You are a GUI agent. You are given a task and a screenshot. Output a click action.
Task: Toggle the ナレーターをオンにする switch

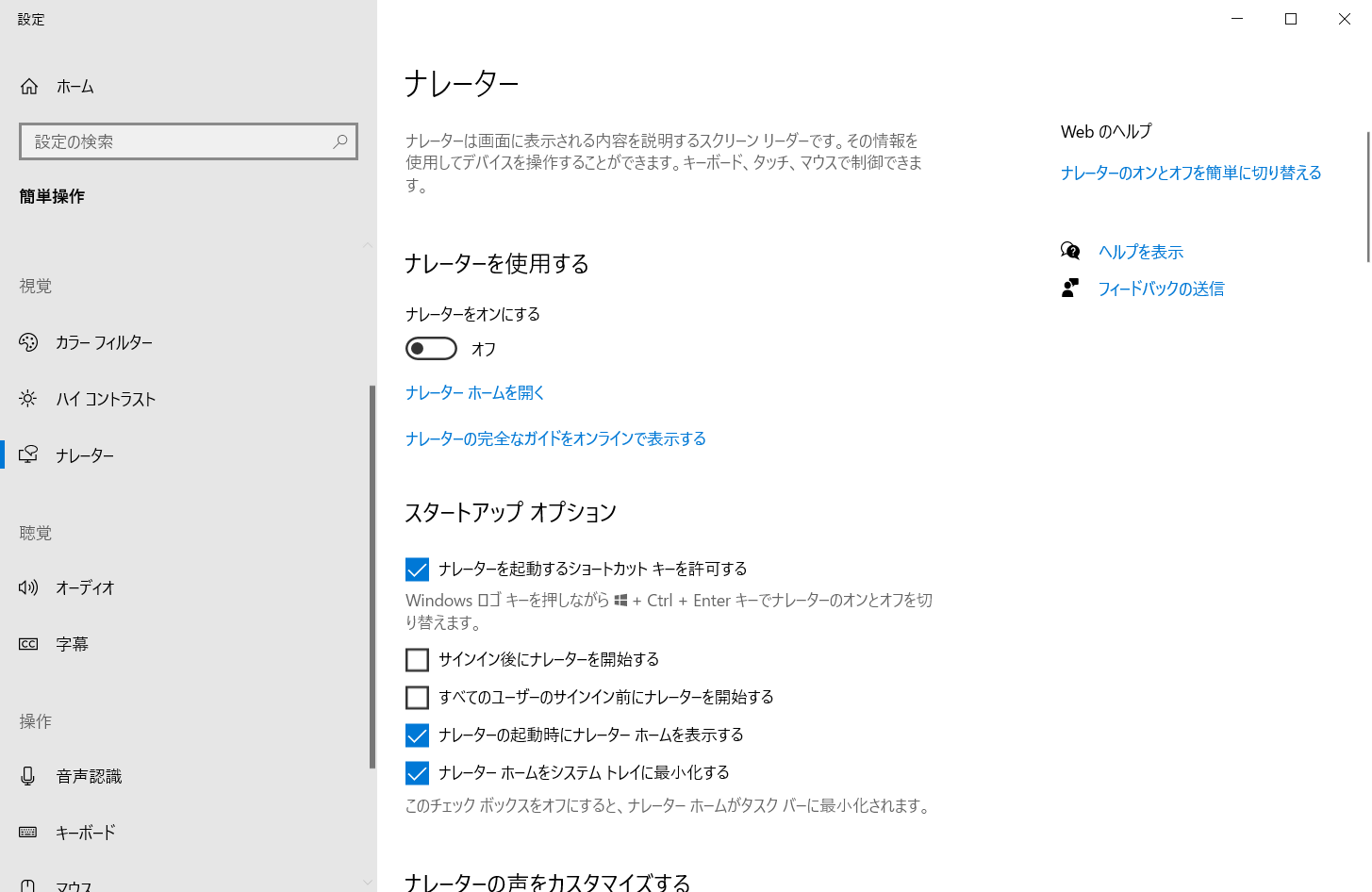[x=431, y=349]
